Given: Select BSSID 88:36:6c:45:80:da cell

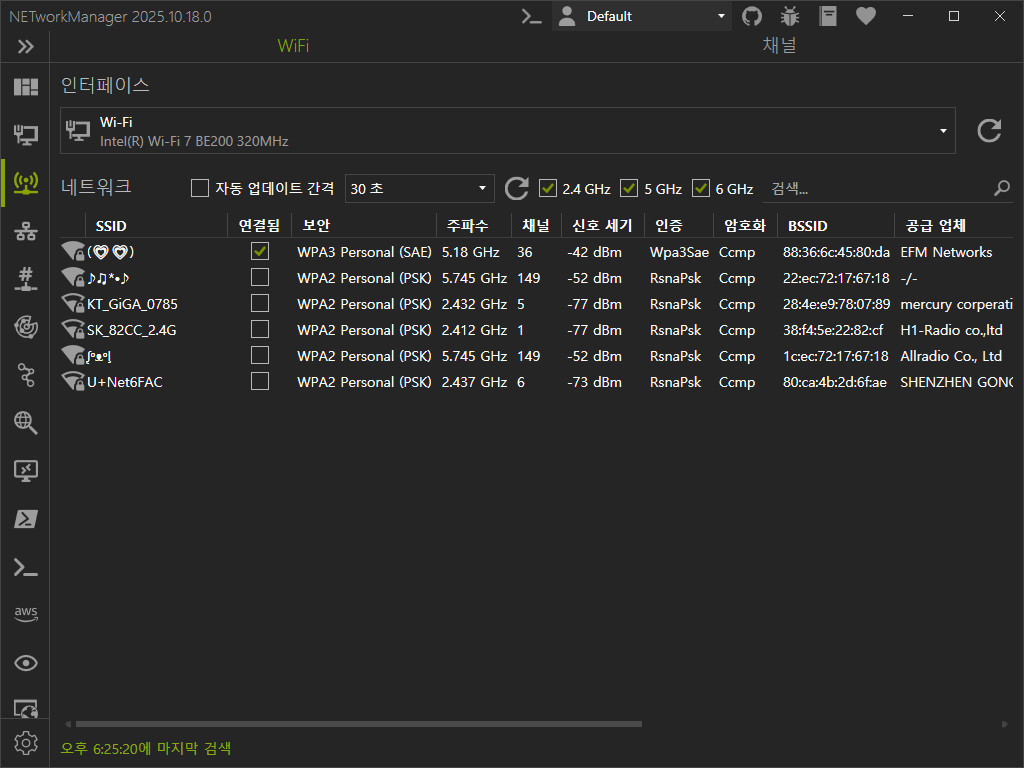Looking at the screenshot, I should coord(836,252).
